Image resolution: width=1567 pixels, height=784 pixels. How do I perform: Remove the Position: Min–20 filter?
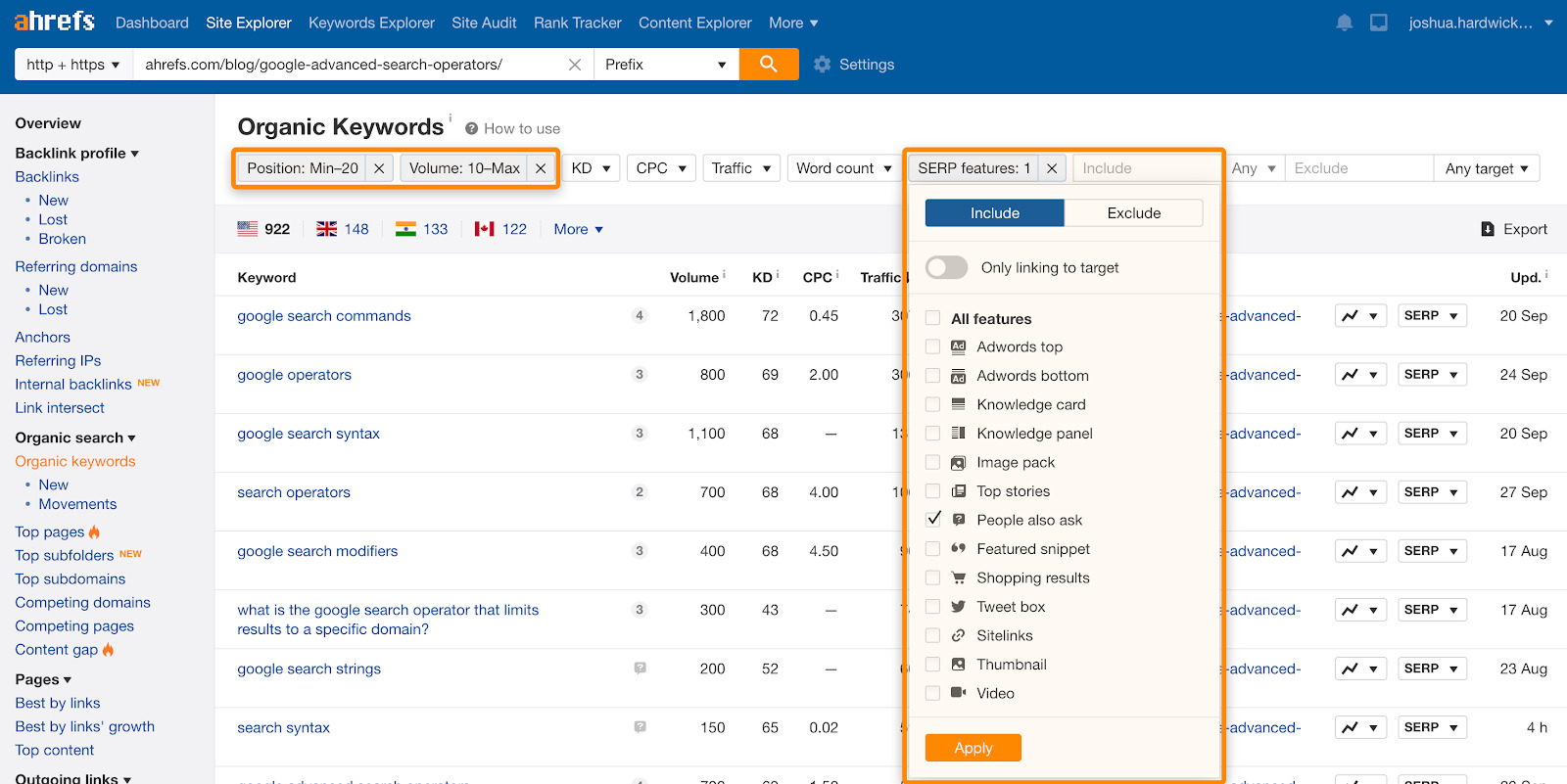point(379,168)
